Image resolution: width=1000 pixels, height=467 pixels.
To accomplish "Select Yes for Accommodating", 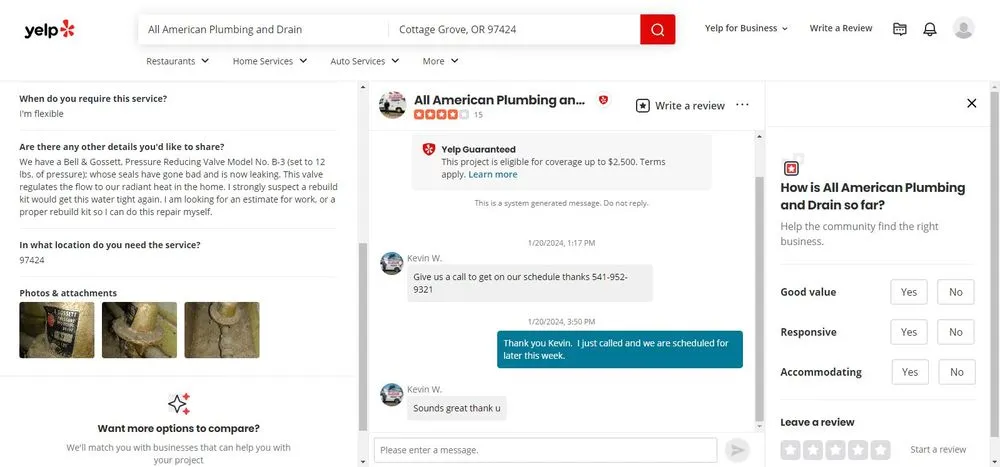I will [909, 372].
